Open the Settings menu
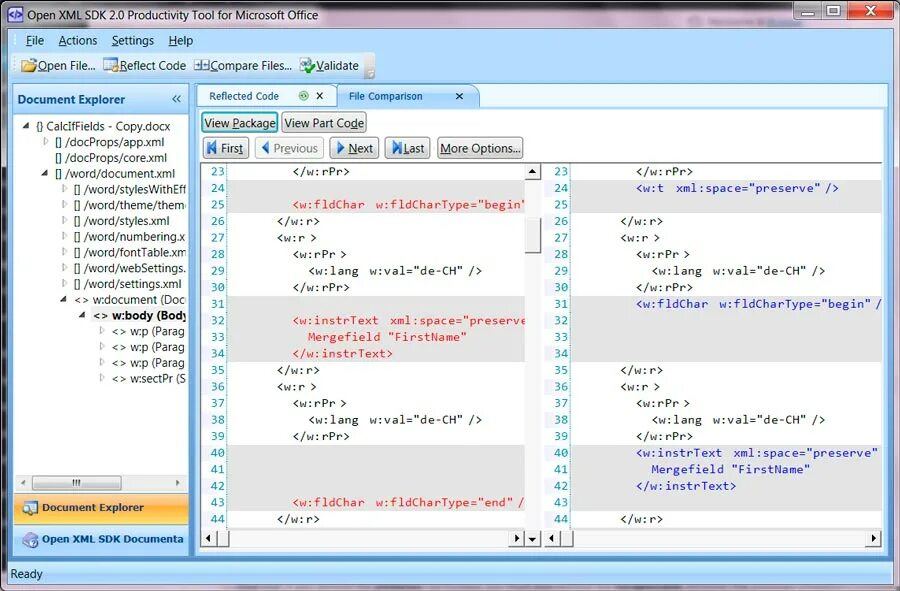Viewport: 900px width, 591px height. coord(133,41)
